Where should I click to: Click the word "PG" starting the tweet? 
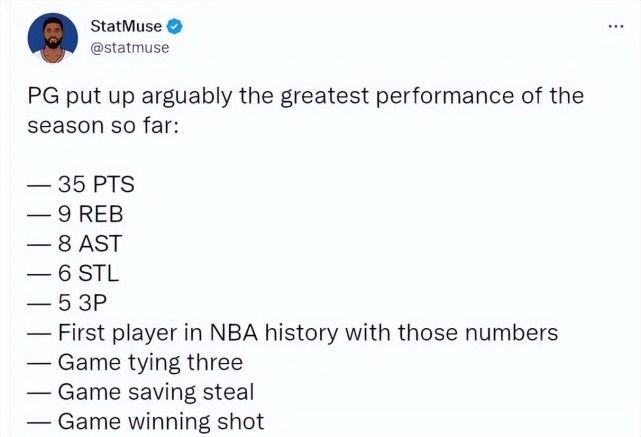click(x=43, y=98)
